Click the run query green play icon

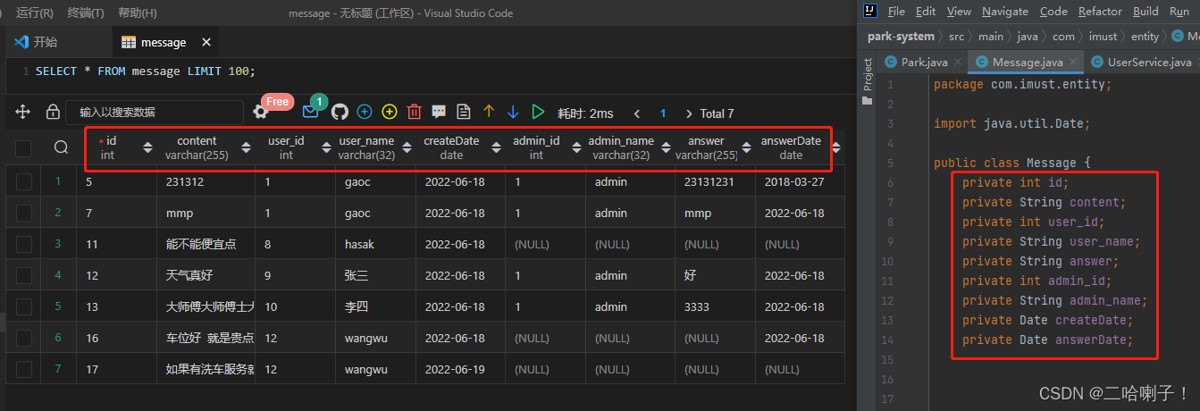[538, 113]
